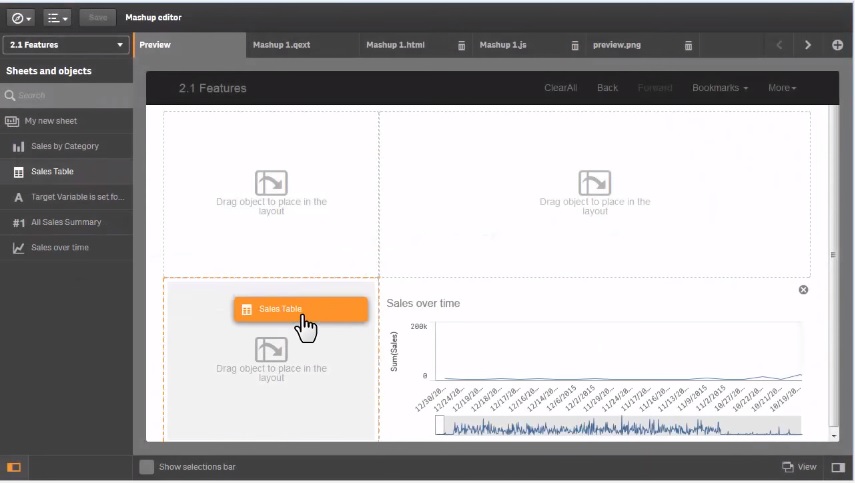Click Forward in the mashup navbar
Screen dimensions: 855x483
click(655, 88)
